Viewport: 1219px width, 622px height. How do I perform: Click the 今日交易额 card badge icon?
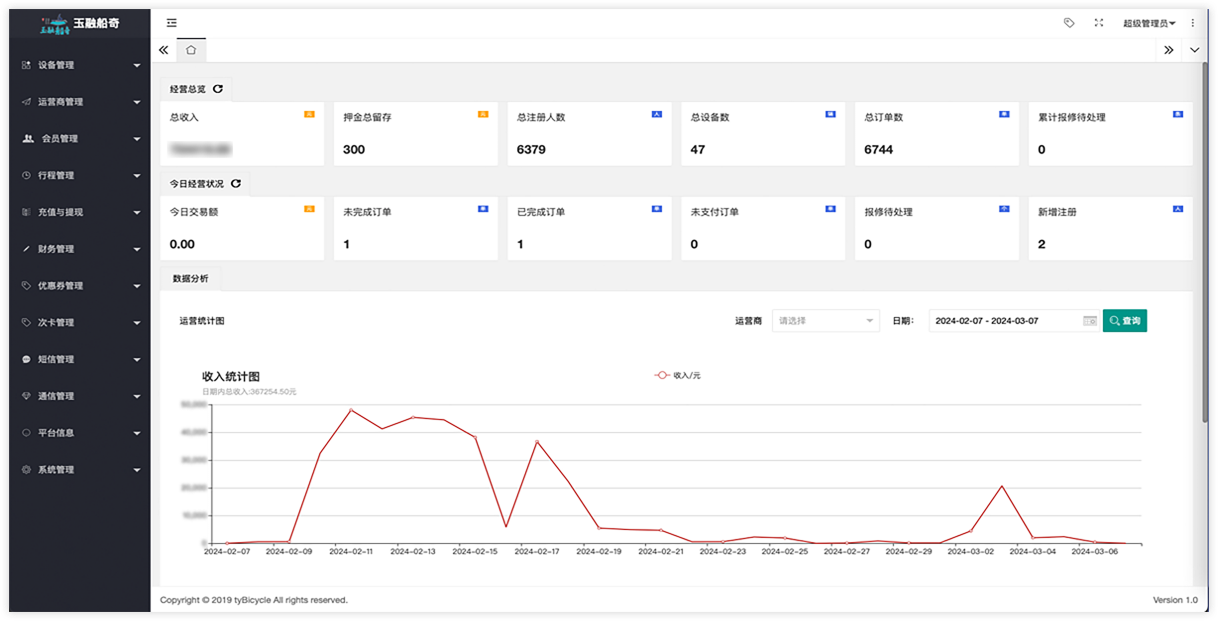(309, 209)
